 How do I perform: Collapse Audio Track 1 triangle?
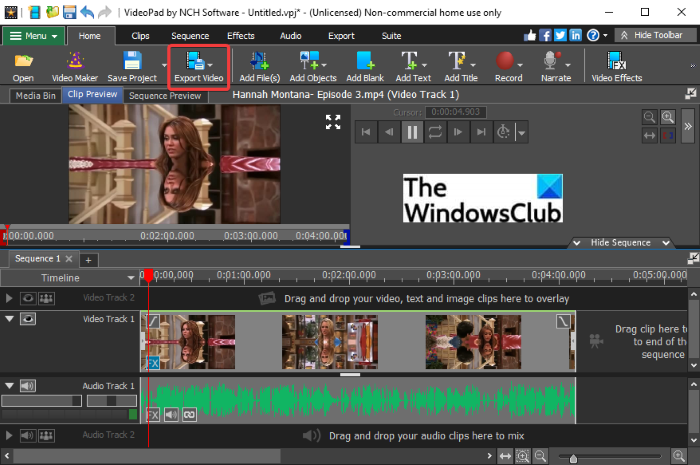tap(9, 385)
